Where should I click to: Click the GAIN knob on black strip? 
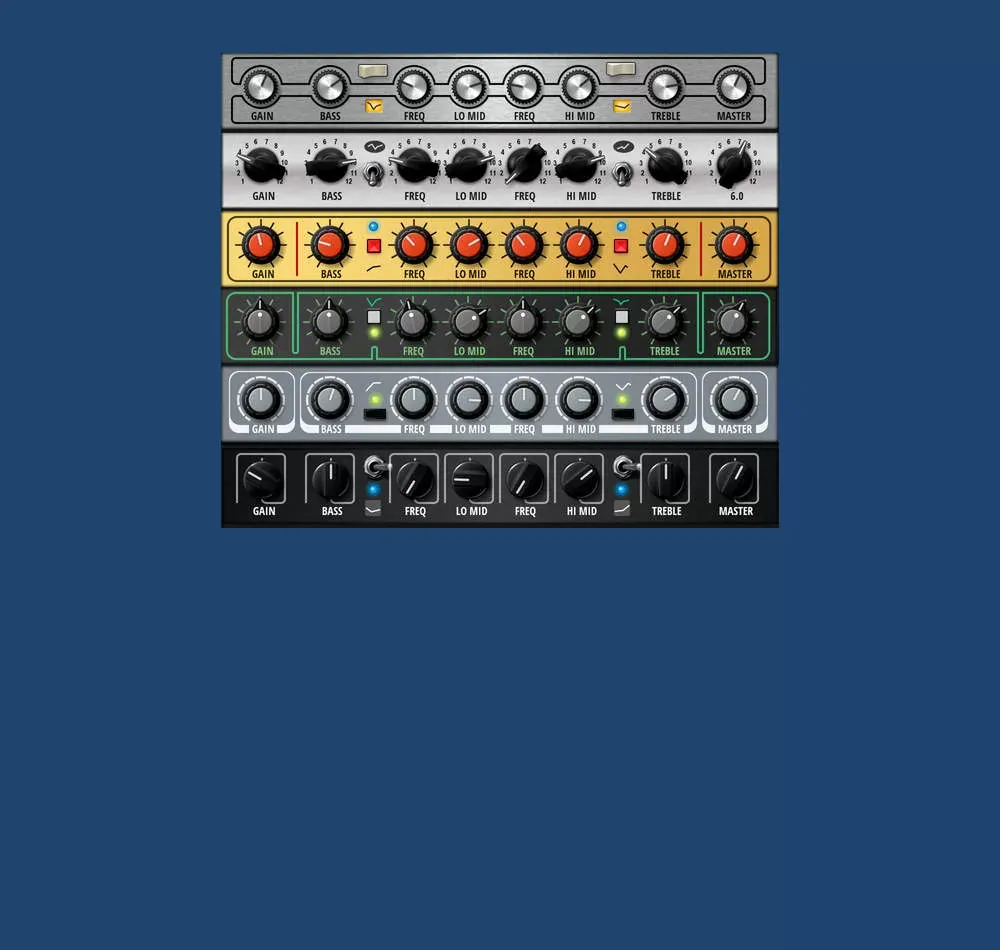261,479
